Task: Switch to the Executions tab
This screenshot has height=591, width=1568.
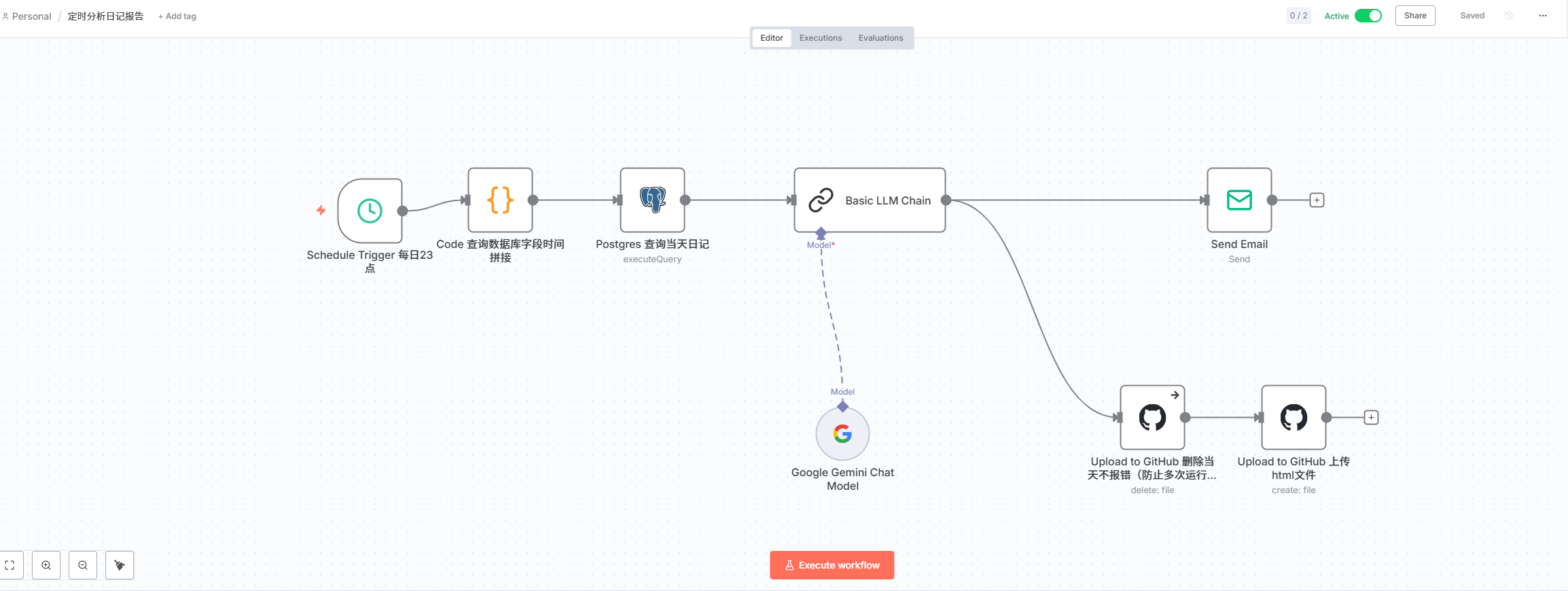Action: [x=820, y=38]
